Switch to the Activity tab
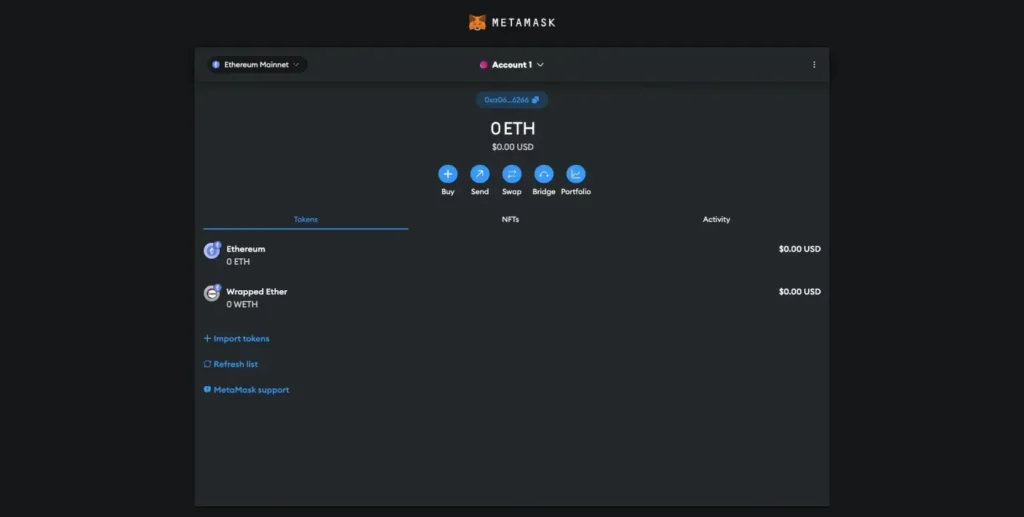 tap(716, 220)
